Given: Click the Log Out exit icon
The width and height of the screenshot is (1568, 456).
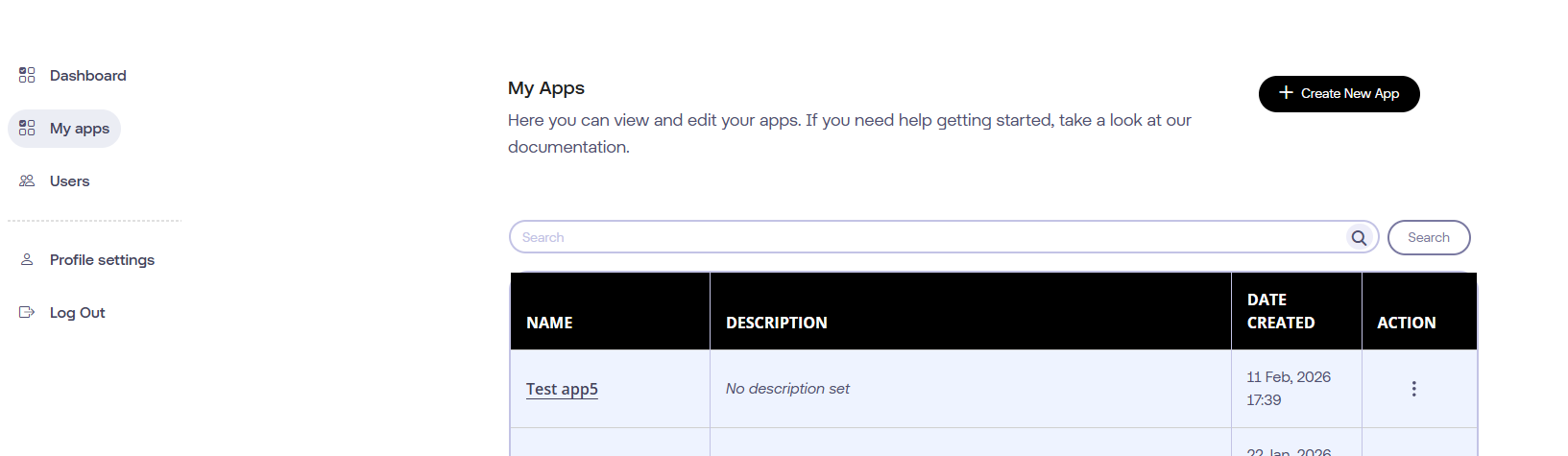Looking at the screenshot, I should pos(27,312).
